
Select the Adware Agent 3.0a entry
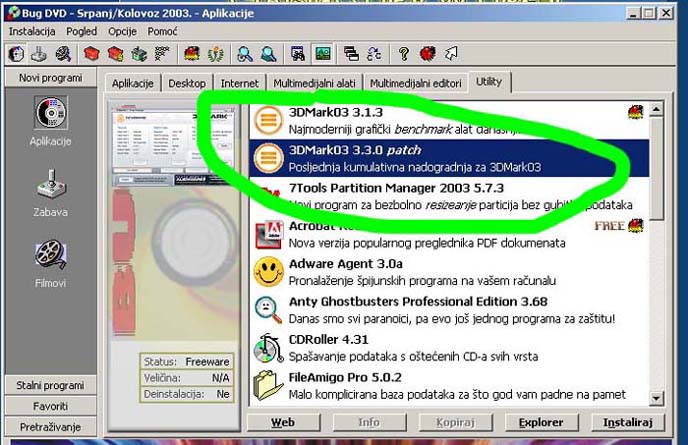[x=448, y=272]
